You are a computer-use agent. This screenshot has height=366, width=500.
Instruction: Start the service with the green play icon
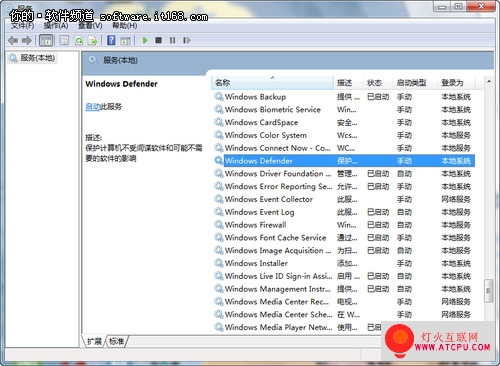point(145,40)
